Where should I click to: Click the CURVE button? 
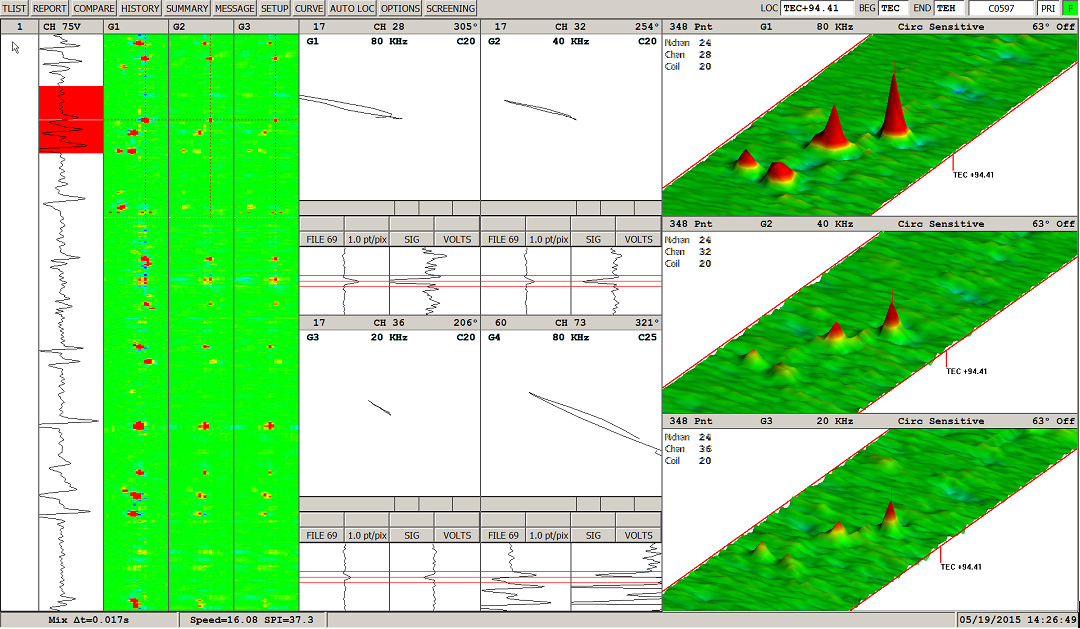click(x=309, y=8)
